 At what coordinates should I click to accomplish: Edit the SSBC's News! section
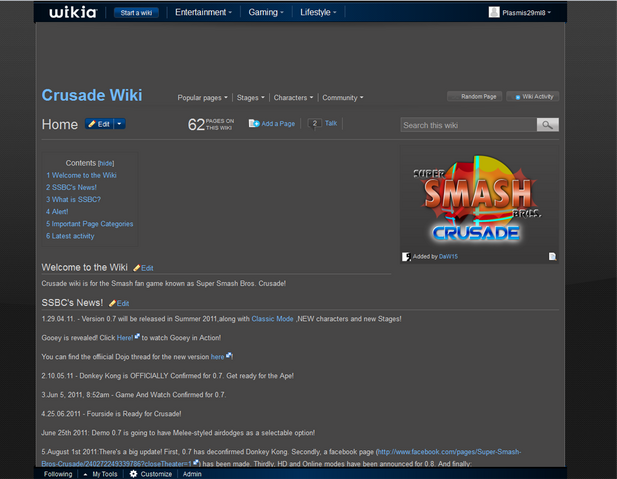click(119, 303)
